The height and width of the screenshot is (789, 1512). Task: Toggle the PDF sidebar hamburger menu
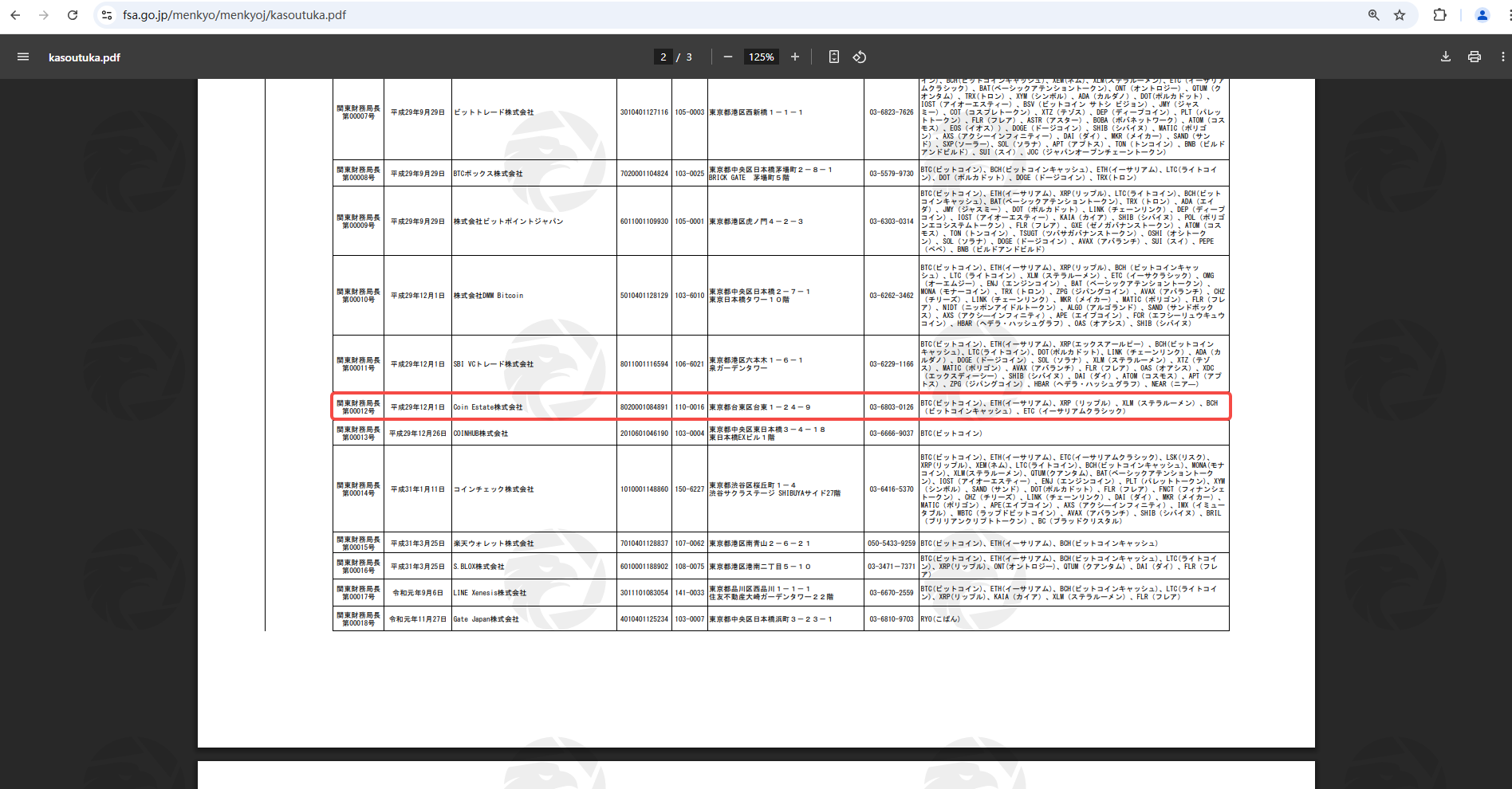tap(23, 57)
